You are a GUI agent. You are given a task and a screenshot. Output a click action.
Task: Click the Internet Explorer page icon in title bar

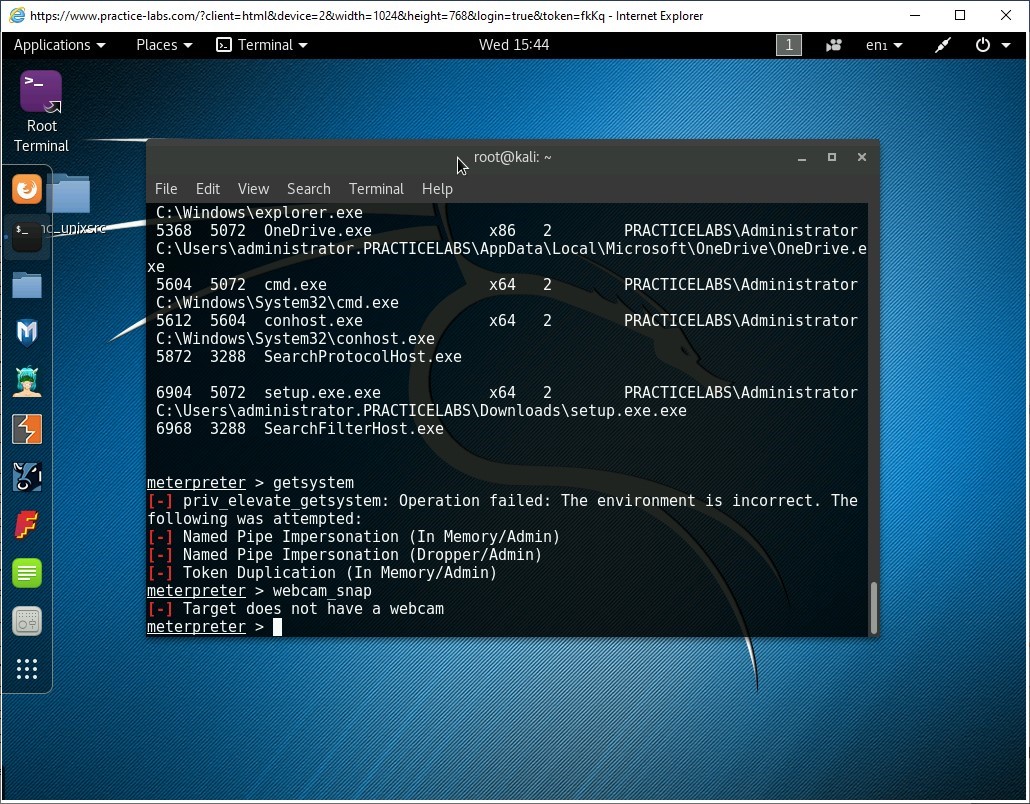tap(16, 15)
